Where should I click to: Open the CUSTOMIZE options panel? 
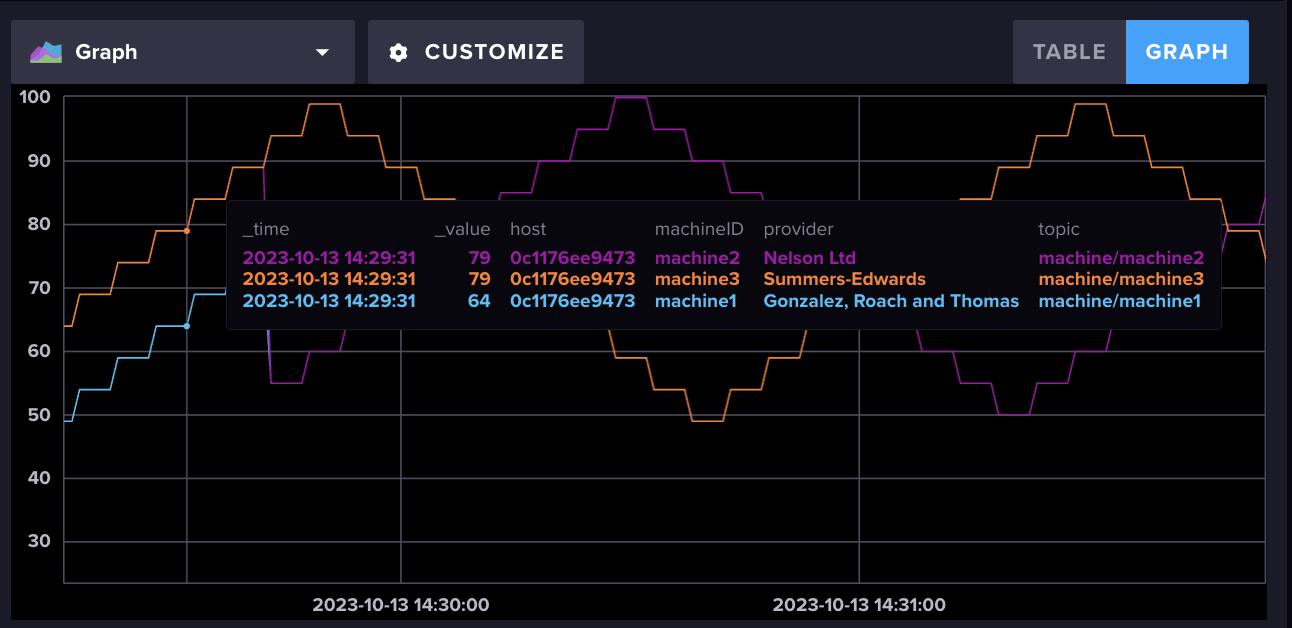476,52
